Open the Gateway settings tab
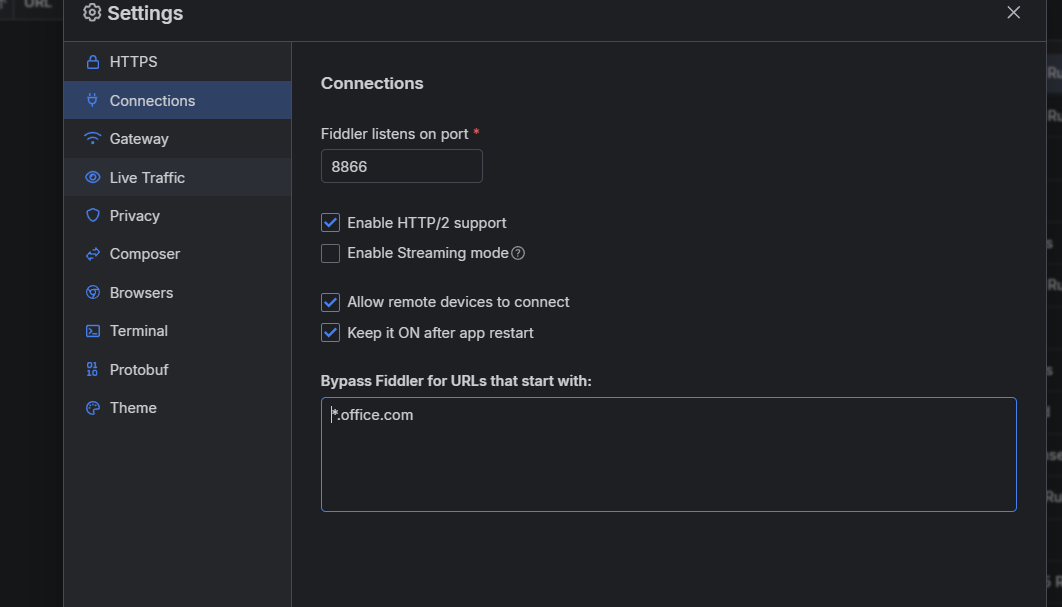The height and width of the screenshot is (607, 1062). [139, 139]
